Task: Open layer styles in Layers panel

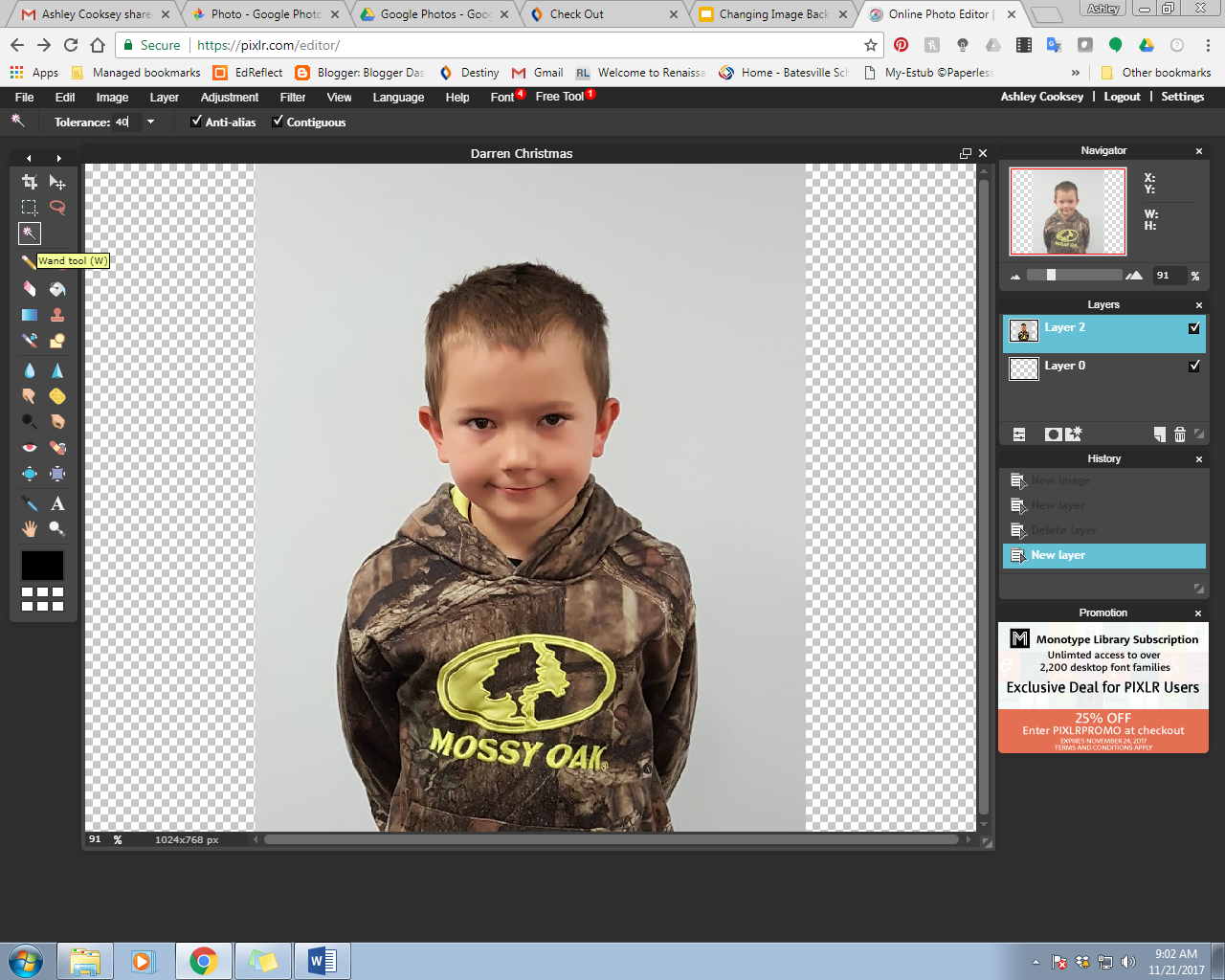Action: pos(1074,434)
